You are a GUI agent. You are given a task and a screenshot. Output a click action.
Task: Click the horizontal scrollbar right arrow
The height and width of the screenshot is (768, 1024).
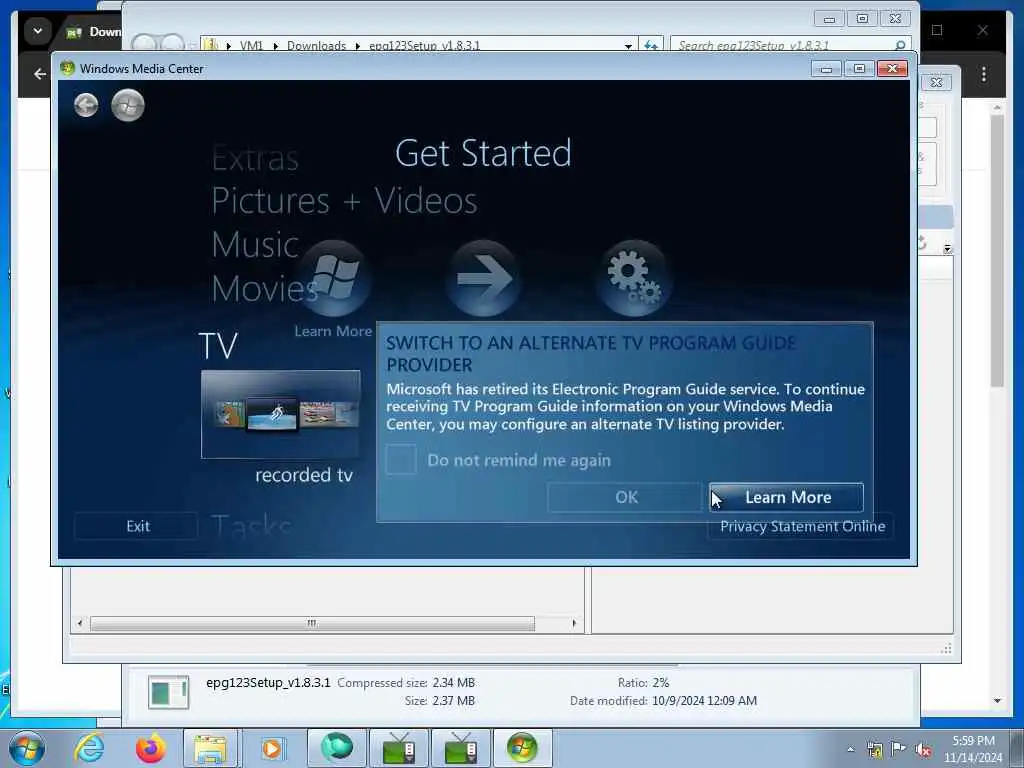[x=574, y=624]
